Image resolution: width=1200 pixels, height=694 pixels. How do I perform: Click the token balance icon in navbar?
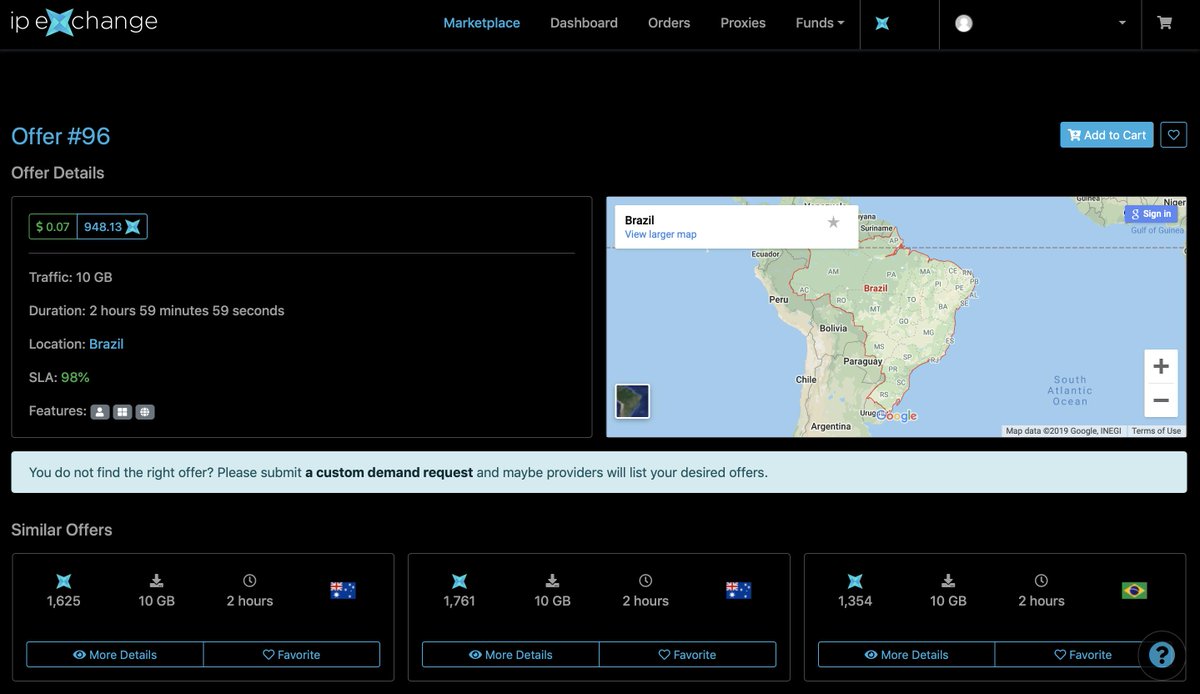882,23
